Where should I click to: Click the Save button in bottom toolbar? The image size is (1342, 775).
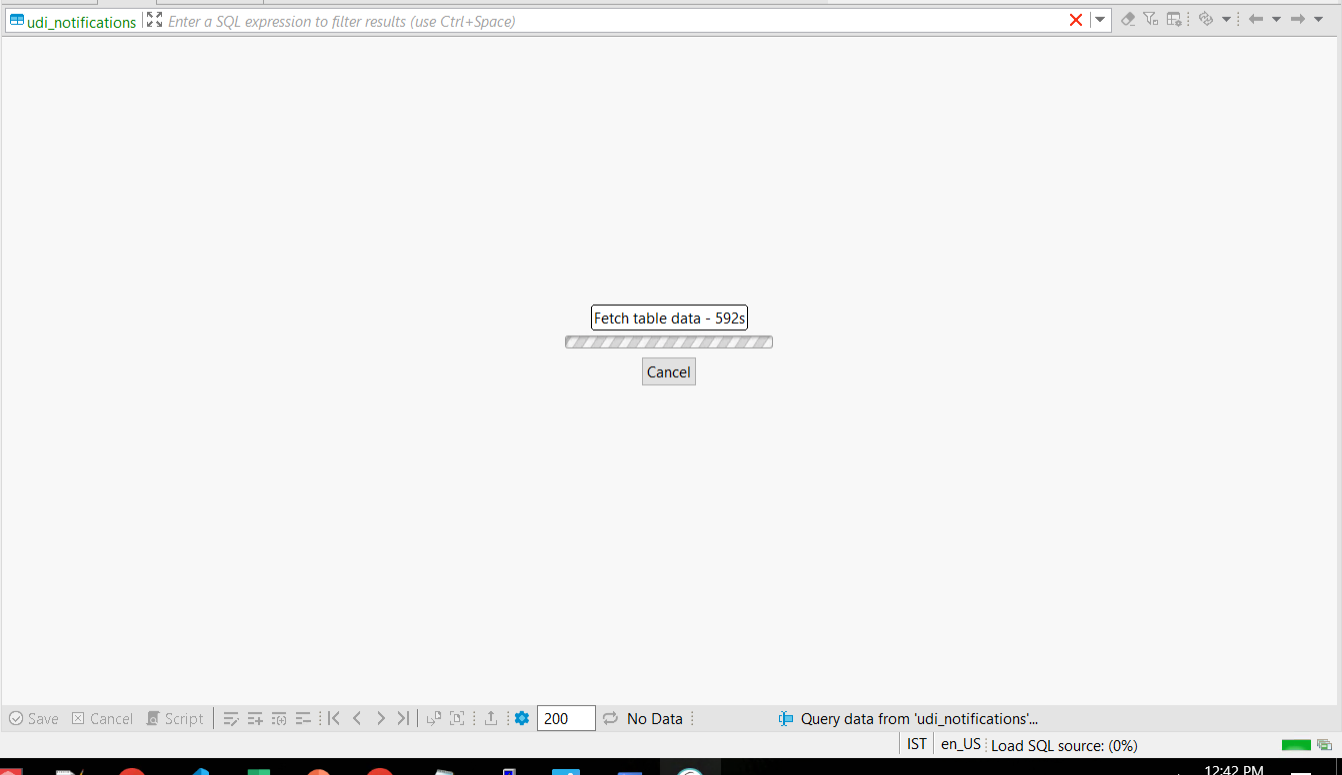coord(34,718)
